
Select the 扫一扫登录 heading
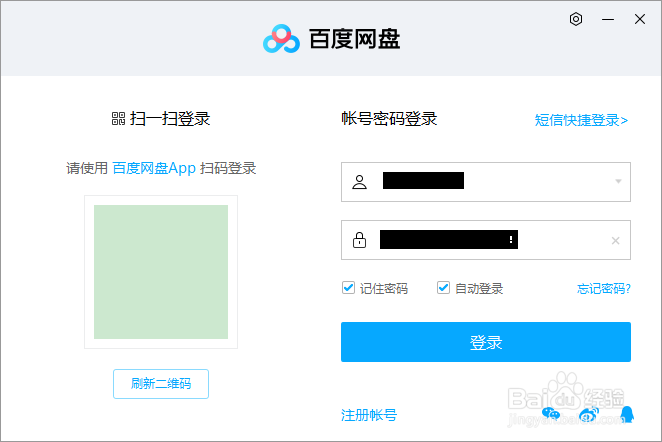(161, 119)
